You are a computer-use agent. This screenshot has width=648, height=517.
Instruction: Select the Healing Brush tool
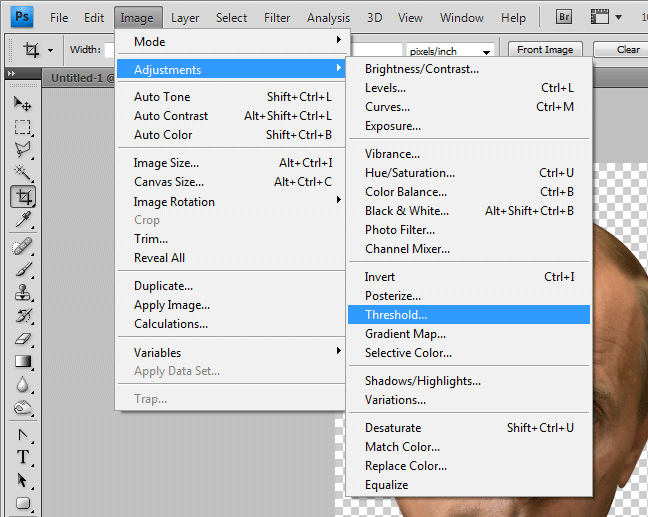(x=23, y=247)
